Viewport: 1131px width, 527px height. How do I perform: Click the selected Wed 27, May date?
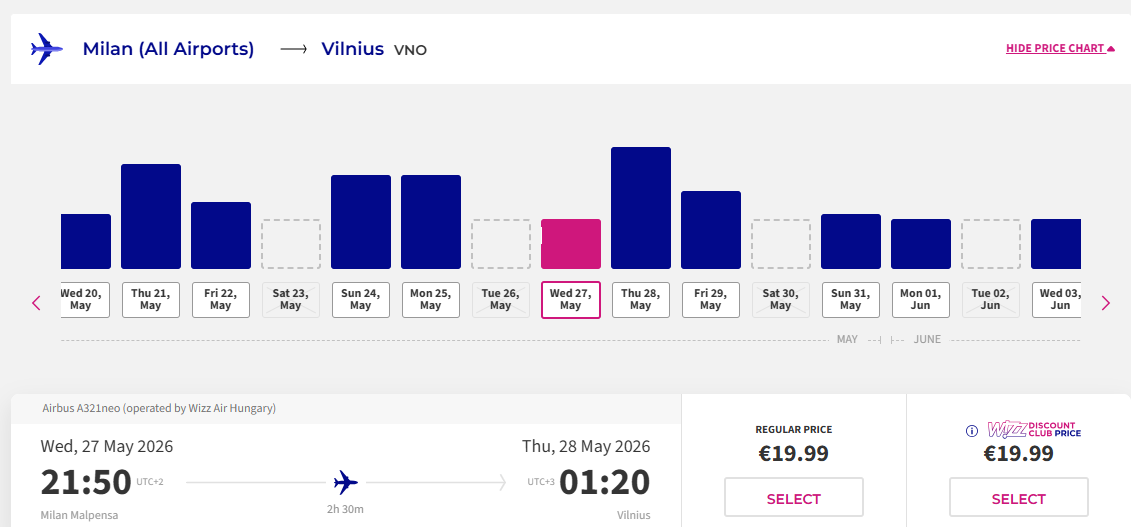(x=571, y=300)
